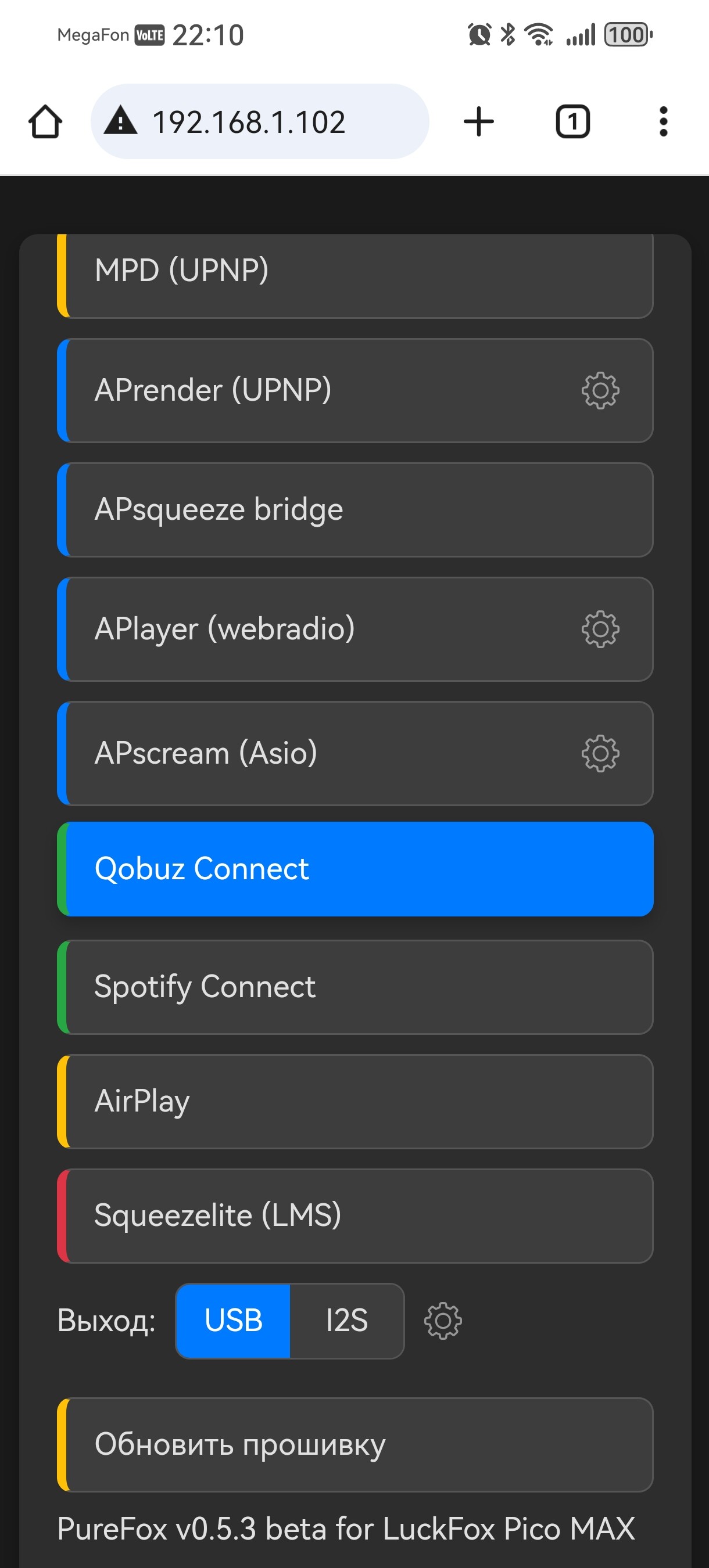The height and width of the screenshot is (1568, 709).
Task: Select the MPD (UPNP) player
Action: tap(355, 275)
